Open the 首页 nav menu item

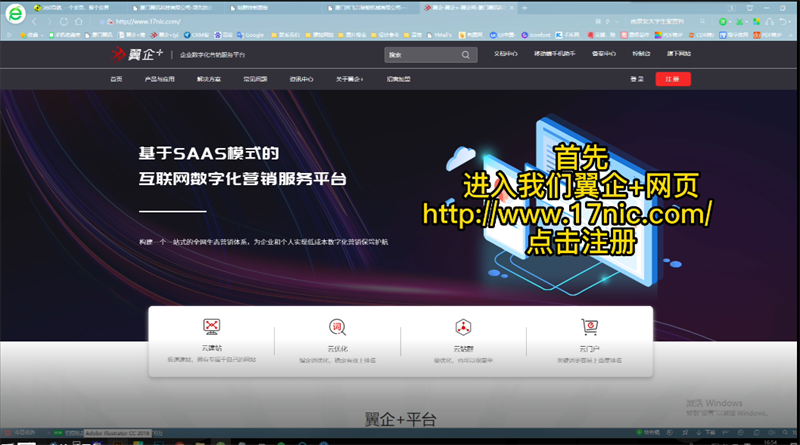point(116,79)
